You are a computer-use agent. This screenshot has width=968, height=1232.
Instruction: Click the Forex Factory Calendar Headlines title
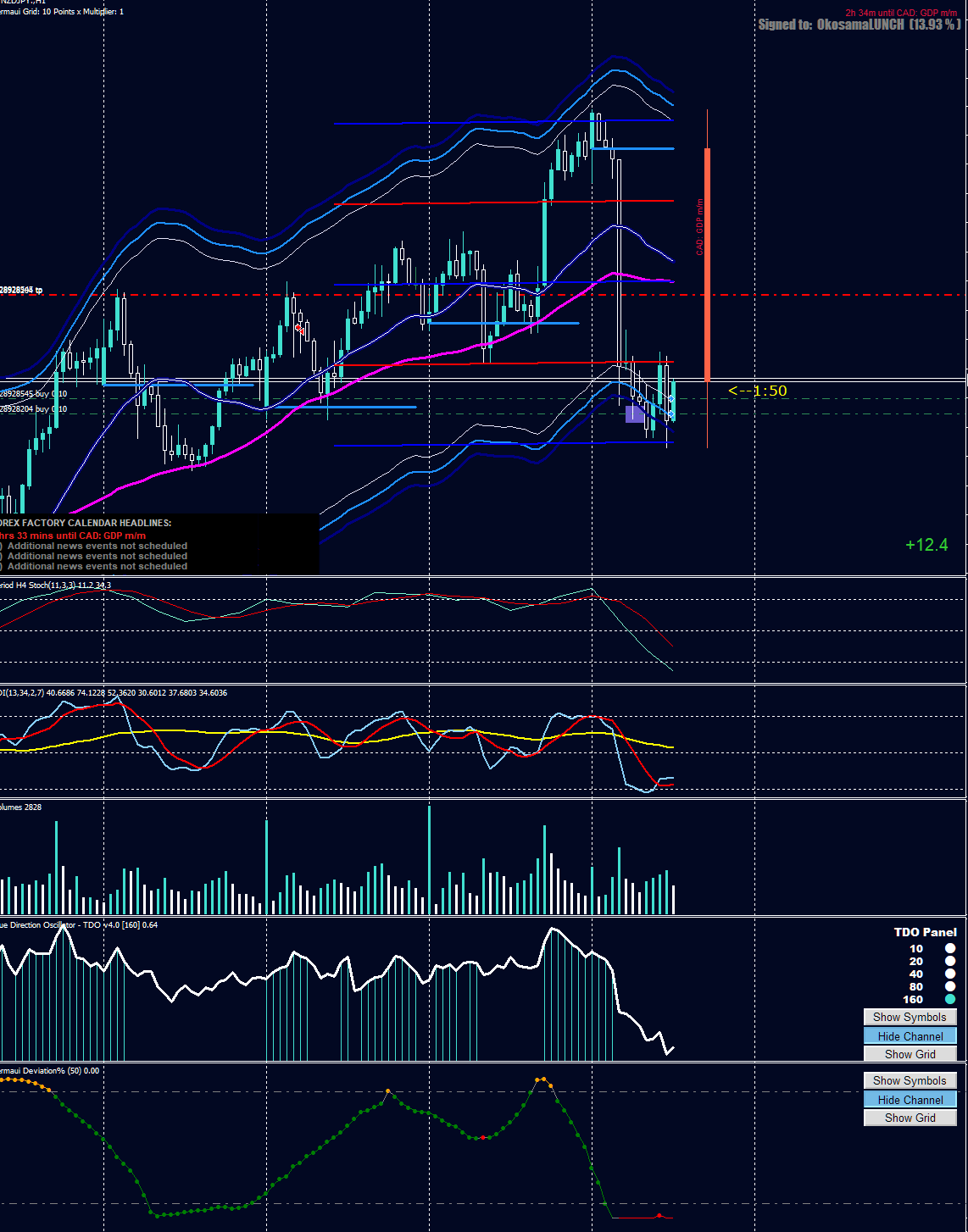(86, 524)
